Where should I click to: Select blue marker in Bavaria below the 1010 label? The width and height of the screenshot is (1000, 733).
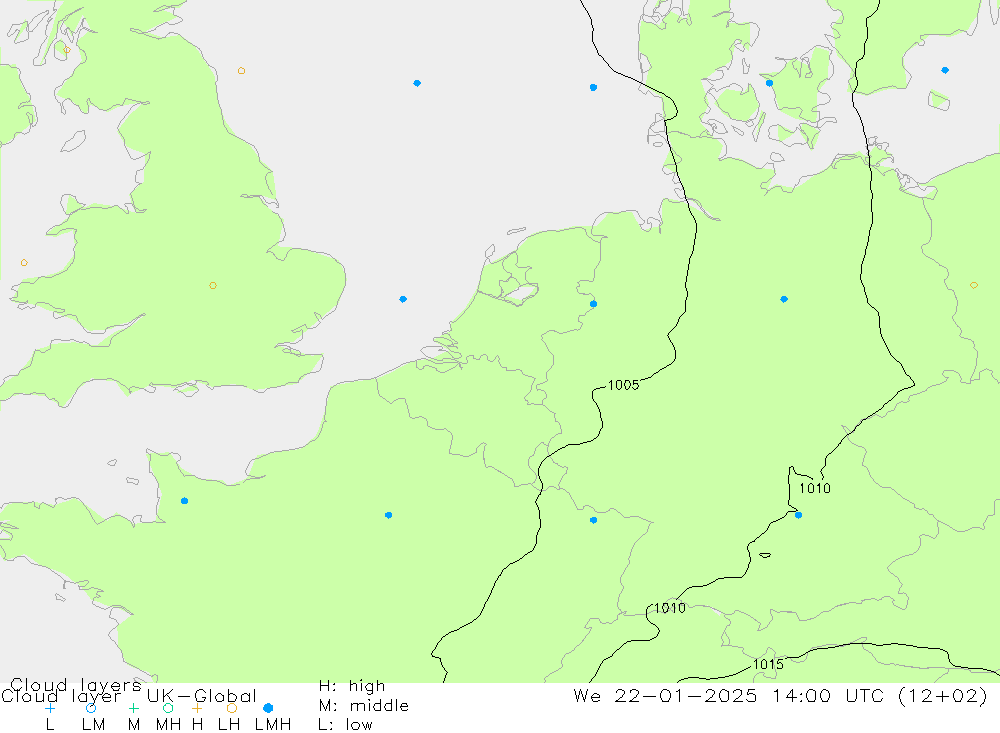tap(798, 515)
